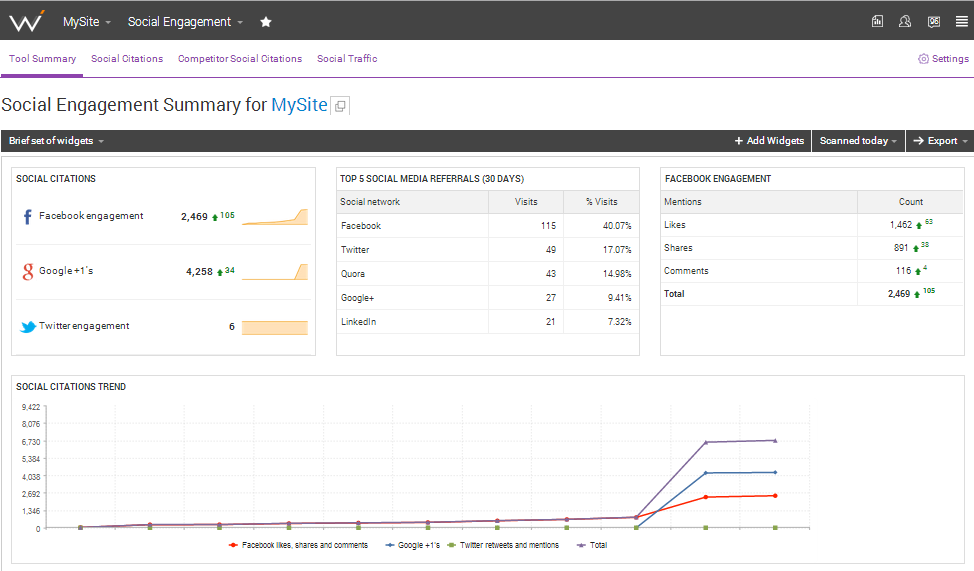974x571 pixels.
Task: Click the 1,462 likes count
Action: pyautogui.click(x=901, y=225)
